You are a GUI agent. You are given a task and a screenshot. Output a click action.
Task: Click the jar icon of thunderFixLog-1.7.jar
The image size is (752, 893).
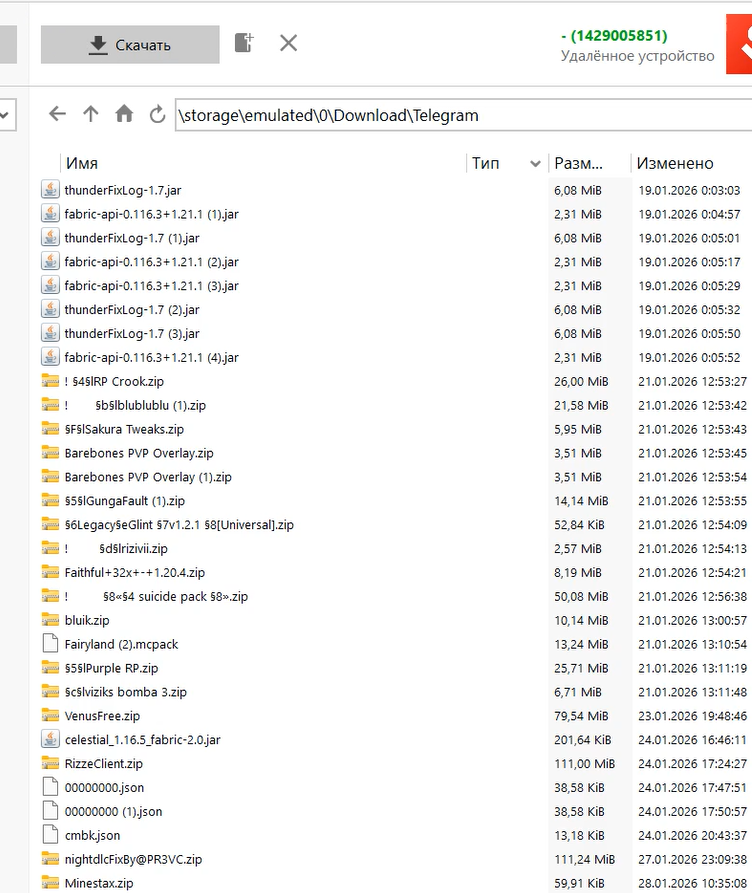(x=50, y=190)
